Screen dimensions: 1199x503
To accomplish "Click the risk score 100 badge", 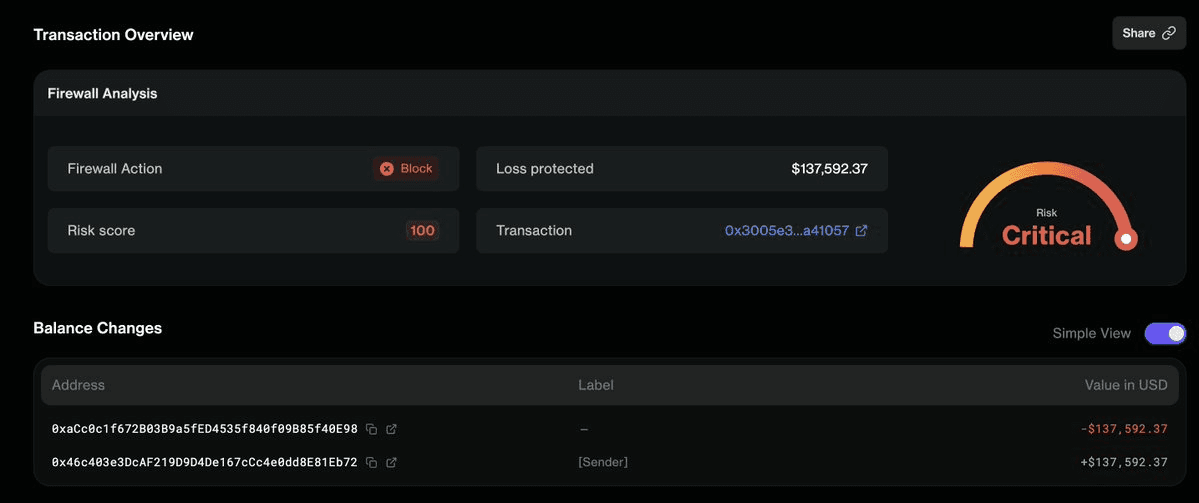I will point(422,231).
